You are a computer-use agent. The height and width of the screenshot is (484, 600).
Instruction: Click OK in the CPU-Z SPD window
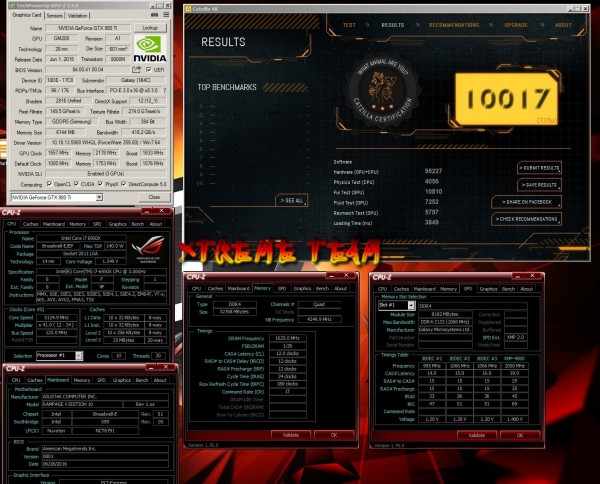pyautogui.click(x=520, y=435)
